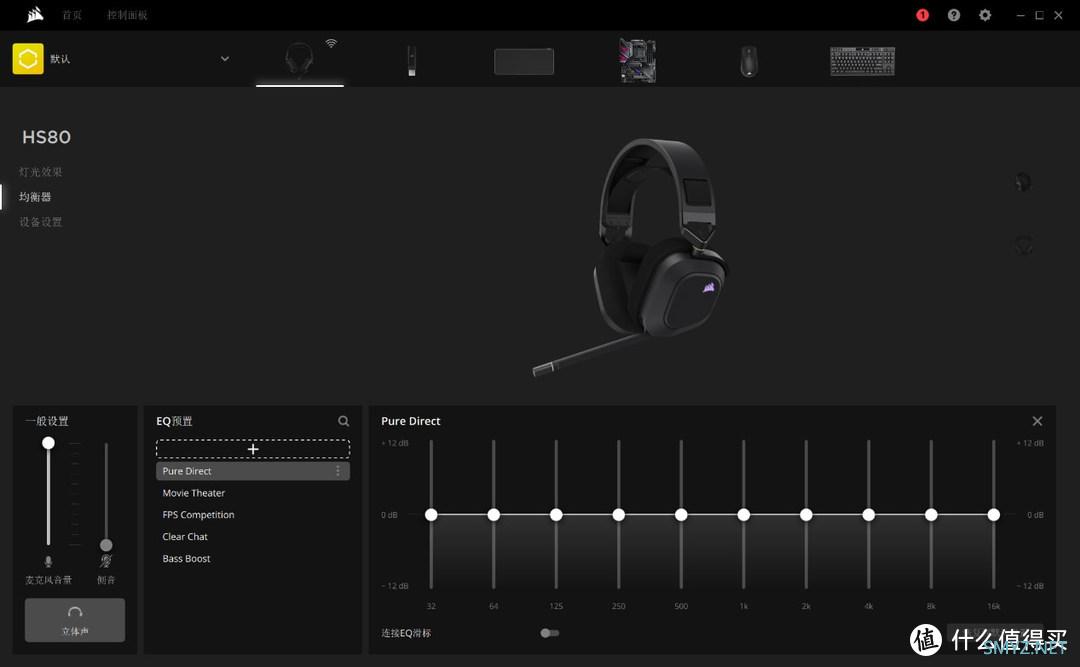Click the 默认 profile name
This screenshot has width=1080, height=667.
tap(60, 59)
